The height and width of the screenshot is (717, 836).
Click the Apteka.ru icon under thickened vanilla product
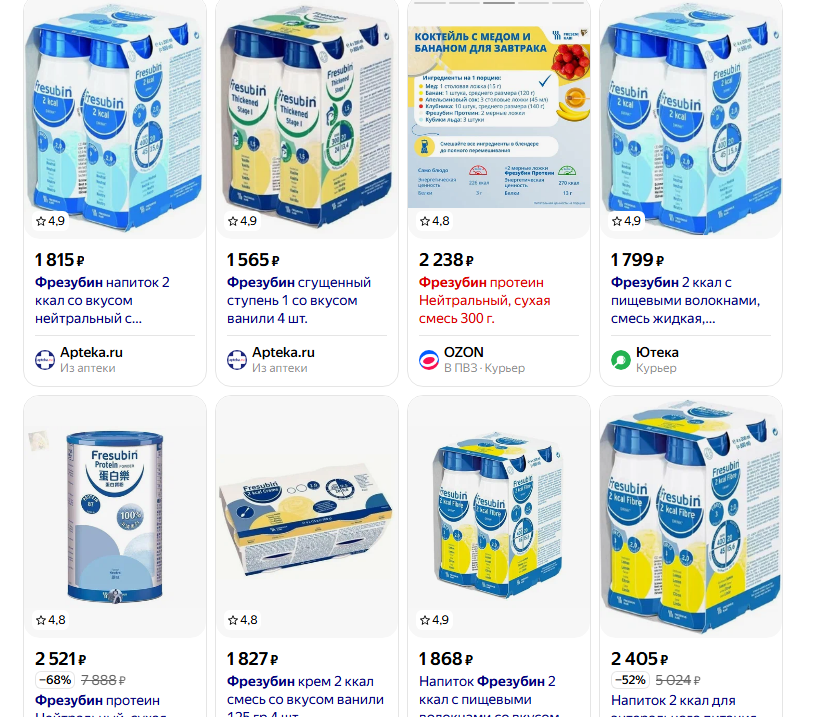click(237, 360)
